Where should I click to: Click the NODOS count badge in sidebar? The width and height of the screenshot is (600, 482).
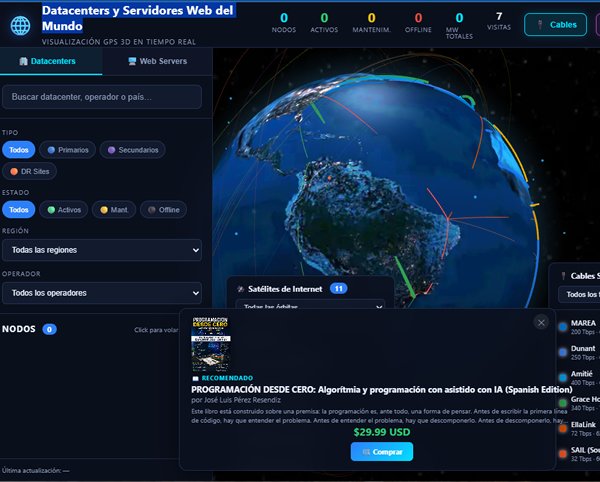click(x=49, y=329)
